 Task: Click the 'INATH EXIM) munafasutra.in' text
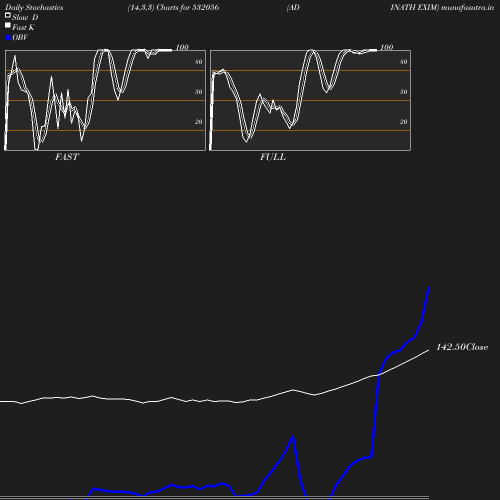click(x=442, y=7)
